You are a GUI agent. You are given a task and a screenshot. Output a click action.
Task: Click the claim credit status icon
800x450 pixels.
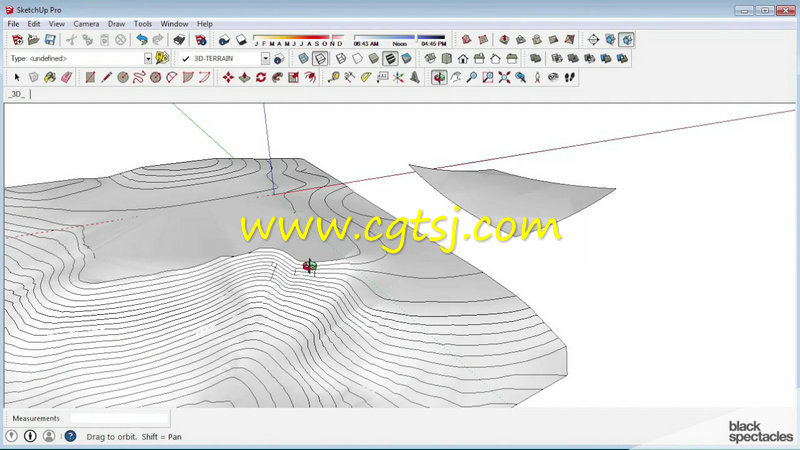pos(30,436)
